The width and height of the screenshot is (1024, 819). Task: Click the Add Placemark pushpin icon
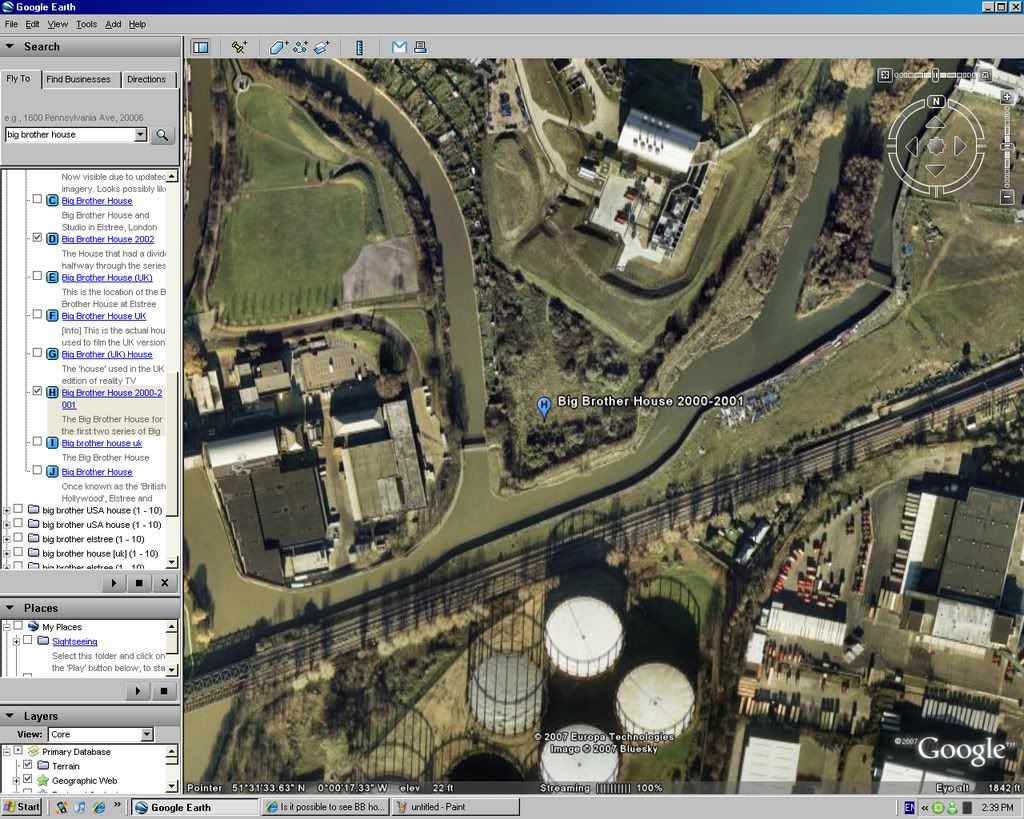tap(238, 47)
